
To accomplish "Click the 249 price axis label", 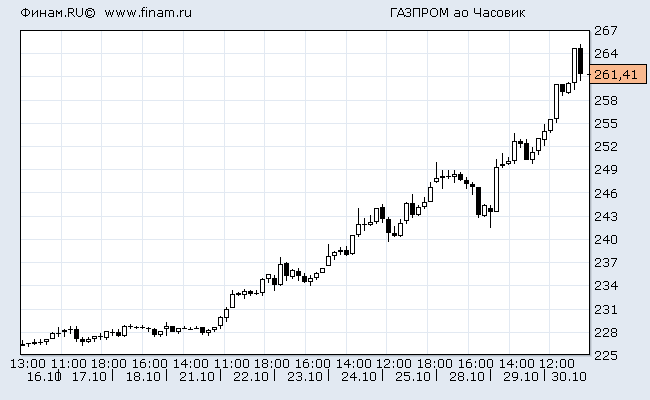I will 606,170.
